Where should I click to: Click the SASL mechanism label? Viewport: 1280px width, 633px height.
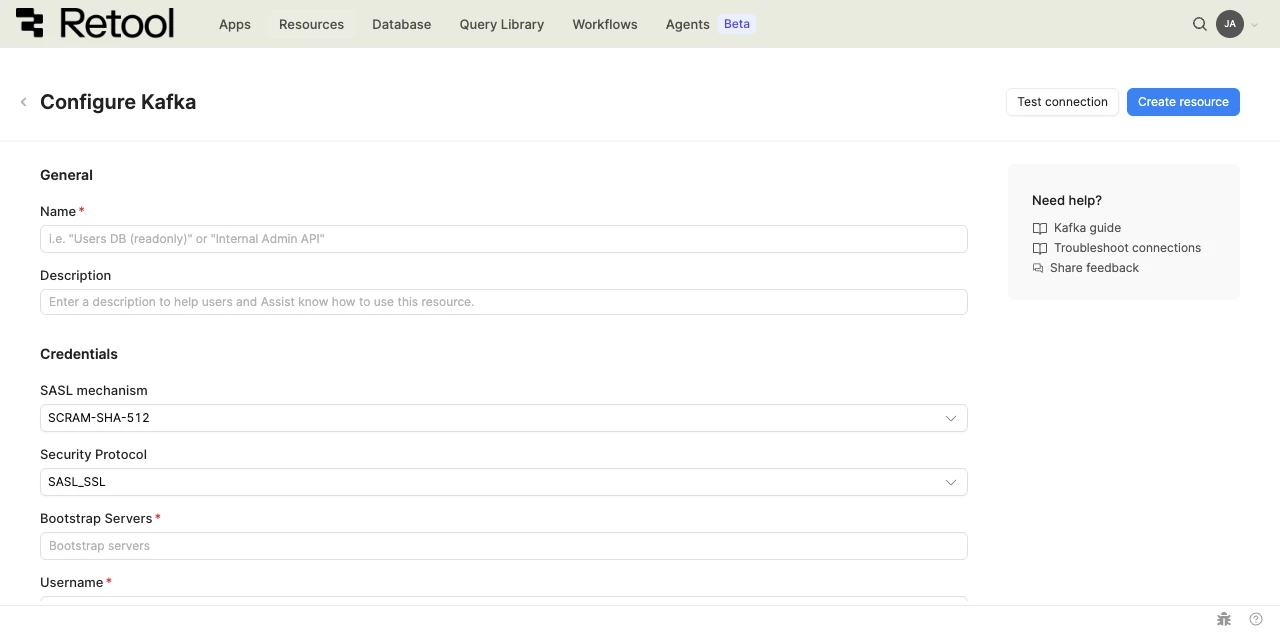[x=94, y=390]
